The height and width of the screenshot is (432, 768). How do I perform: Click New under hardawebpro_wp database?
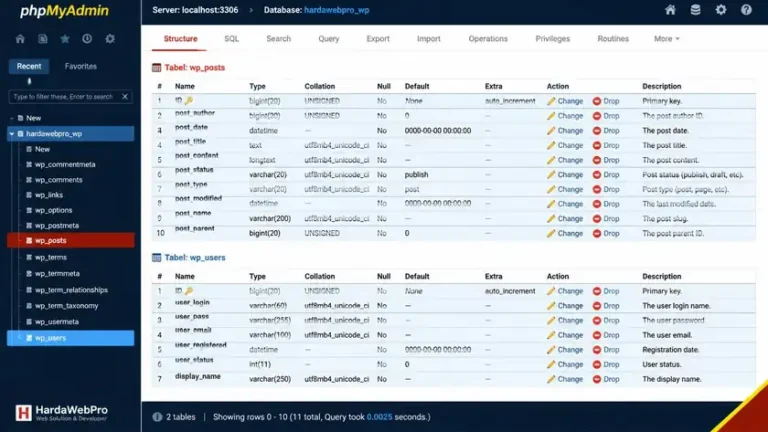click(42, 149)
